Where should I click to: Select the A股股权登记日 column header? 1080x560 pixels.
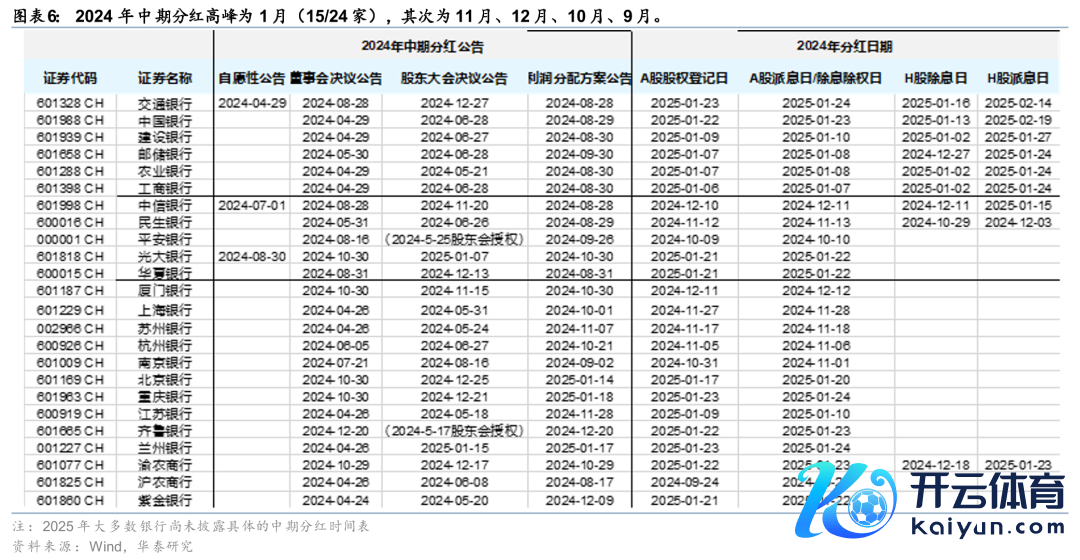tap(685, 78)
